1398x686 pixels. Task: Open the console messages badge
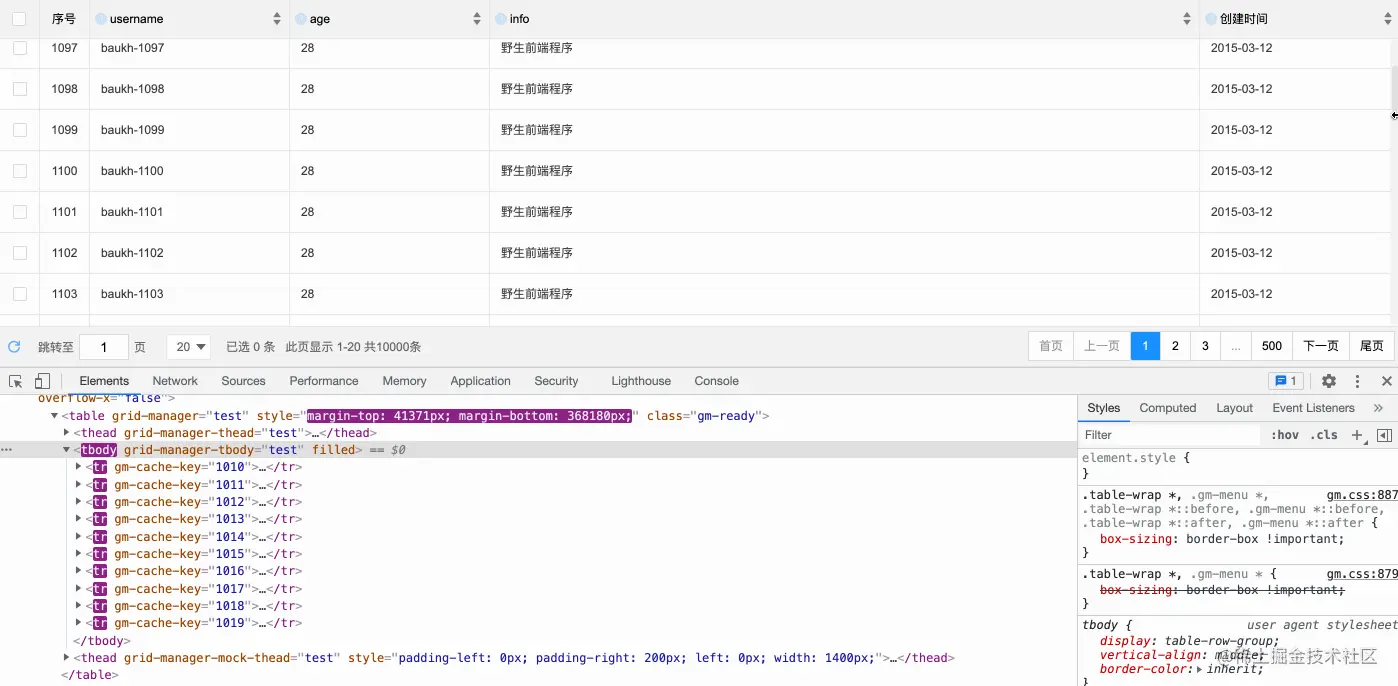pyautogui.click(x=1285, y=381)
